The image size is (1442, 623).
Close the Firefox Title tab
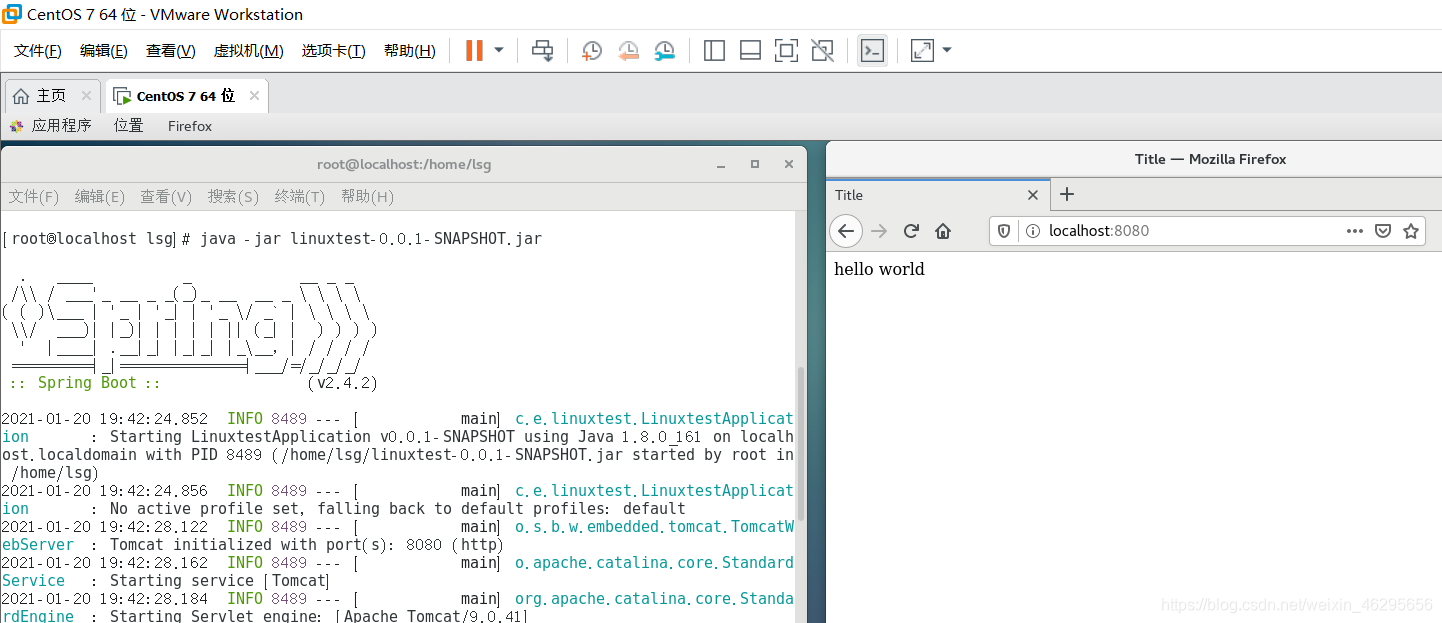[1034, 195]
